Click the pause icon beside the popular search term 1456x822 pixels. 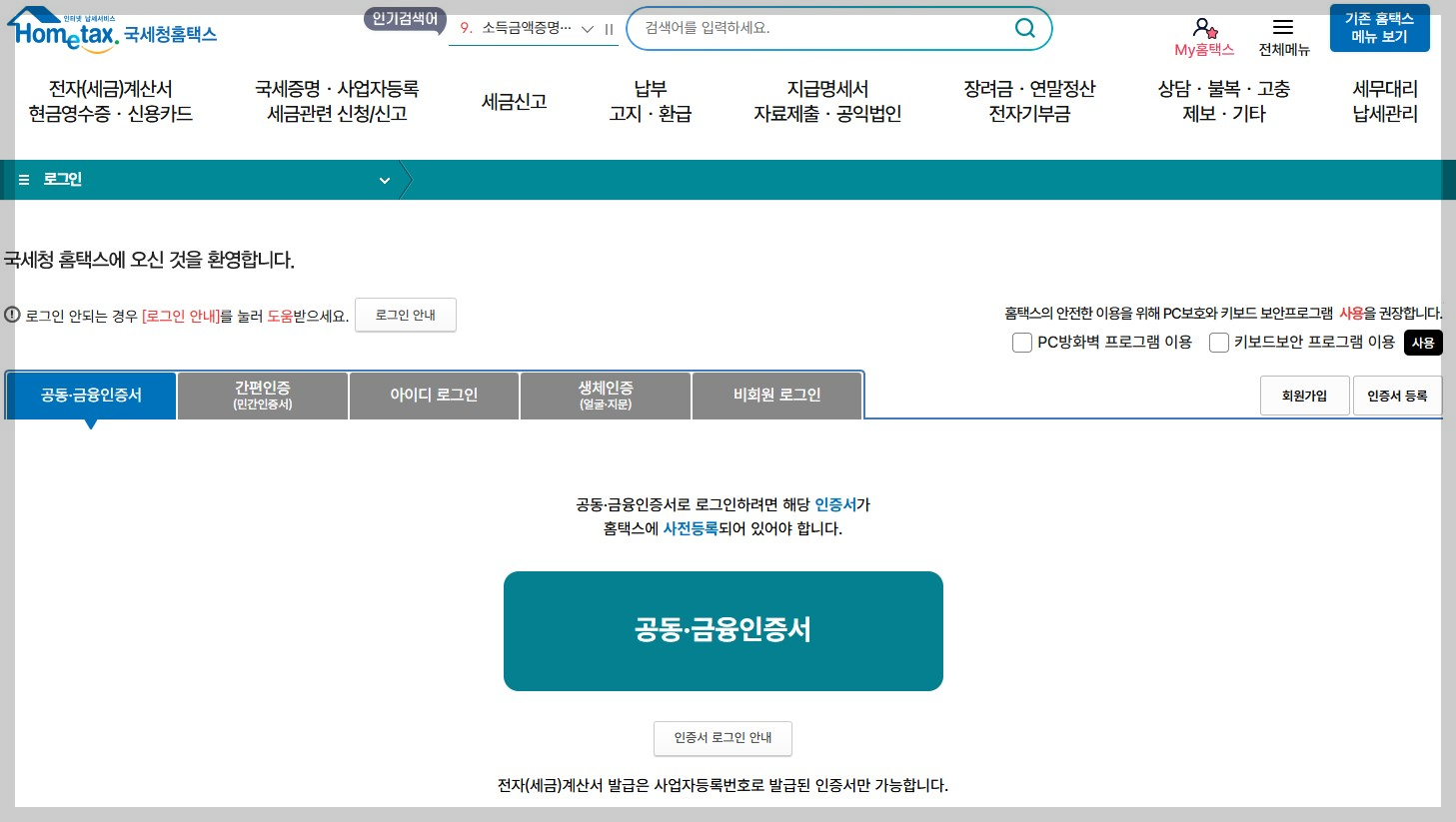pos(609,29)
